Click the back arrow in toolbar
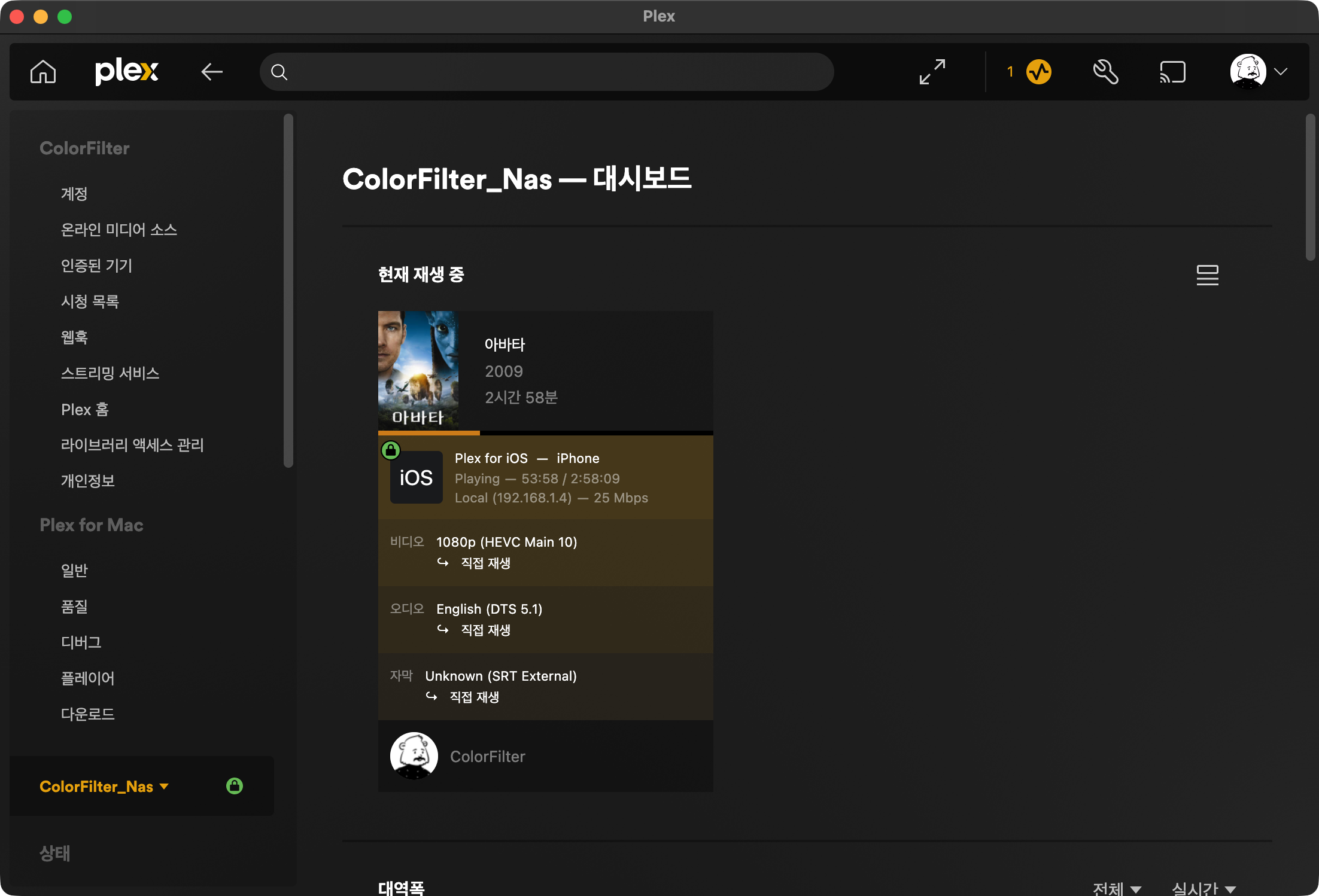Image resolution: width=1319 pixels, height=896 pixels. [x=212, y=72]
